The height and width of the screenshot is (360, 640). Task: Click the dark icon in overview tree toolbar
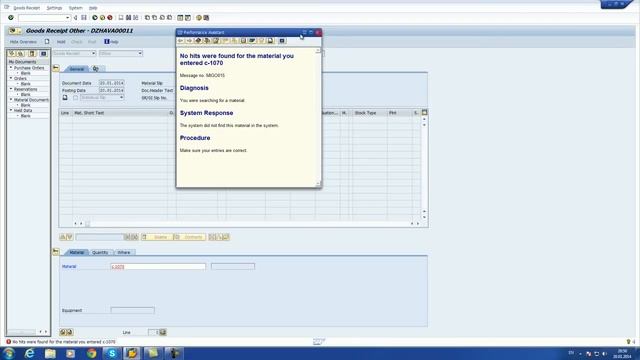[x=43, y=53]
